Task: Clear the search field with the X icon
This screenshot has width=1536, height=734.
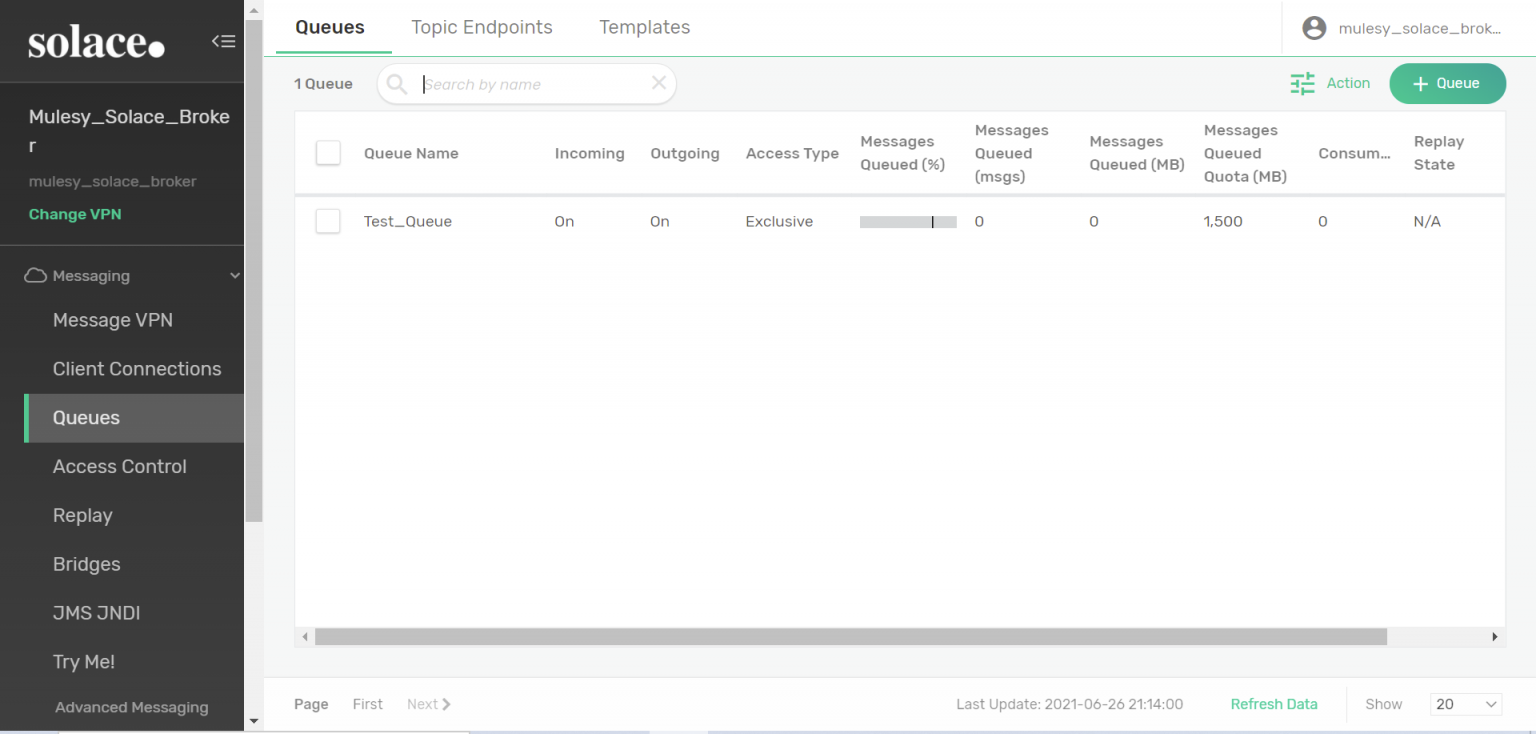Action: (658, 83)
